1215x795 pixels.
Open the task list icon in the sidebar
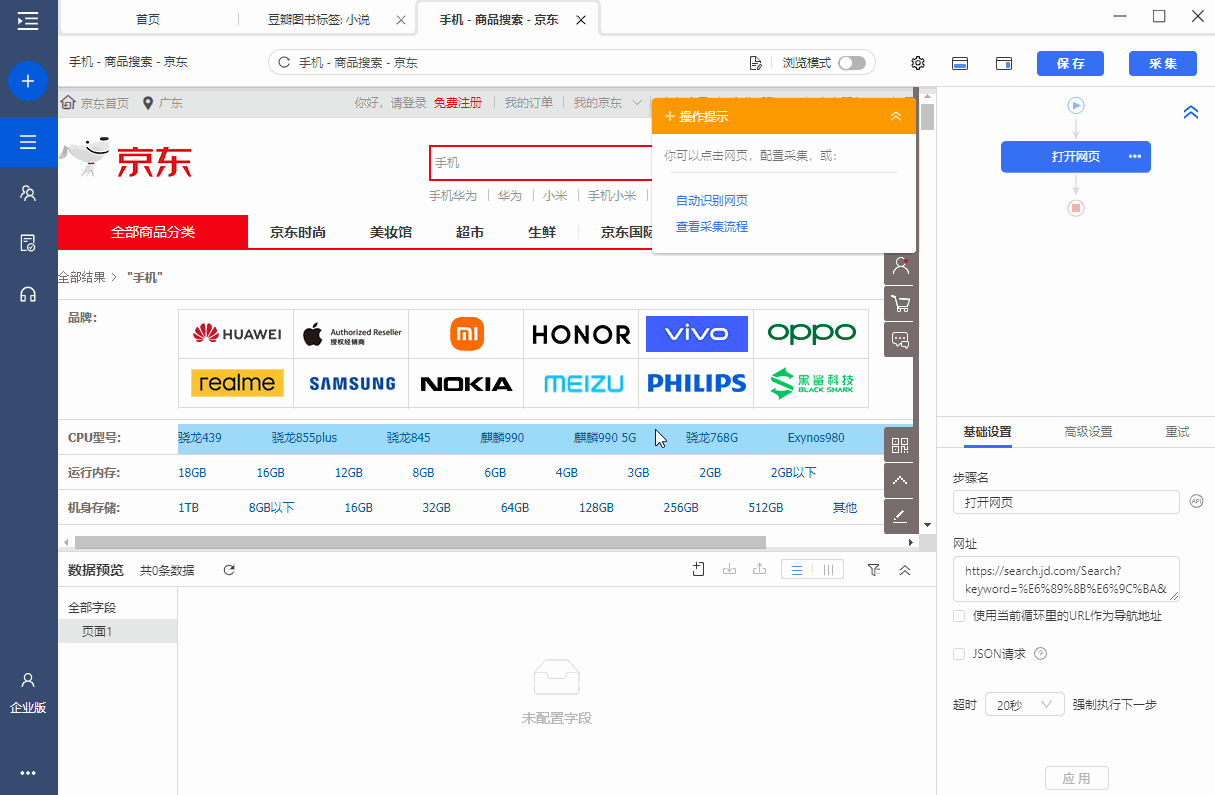pyautogui.click(x=28, y=142)
